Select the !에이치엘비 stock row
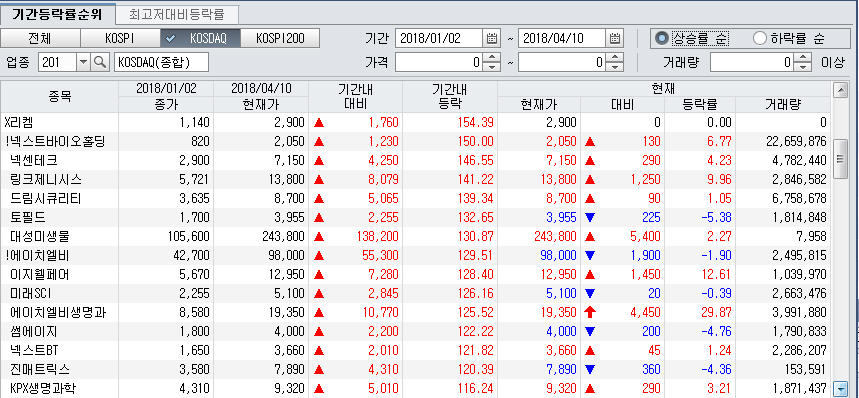This screenshot has height=398, width=859. tap(415, 256)
